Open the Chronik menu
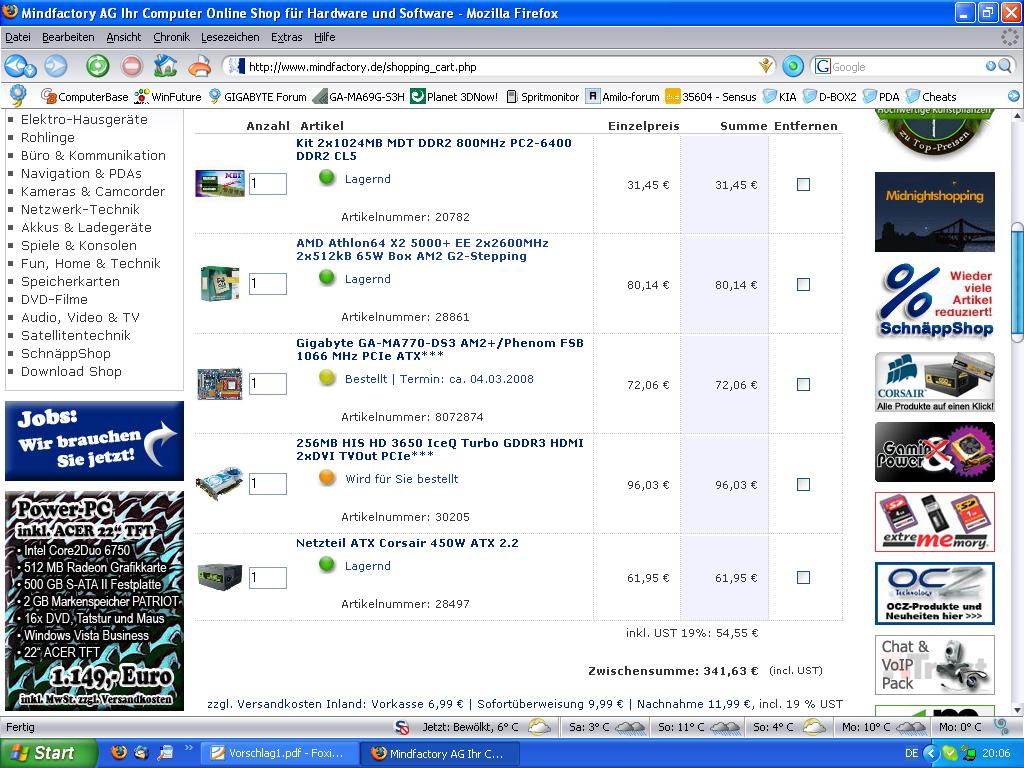The height and width of the screenshot is (768, 1024). 171,37
